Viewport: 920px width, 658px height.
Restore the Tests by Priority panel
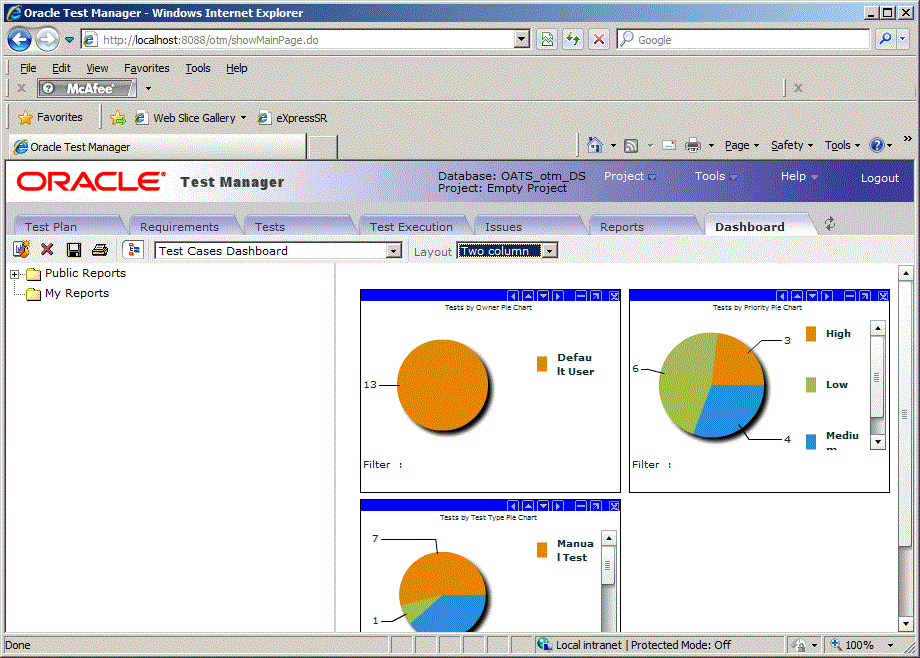(x=865, y=296)
